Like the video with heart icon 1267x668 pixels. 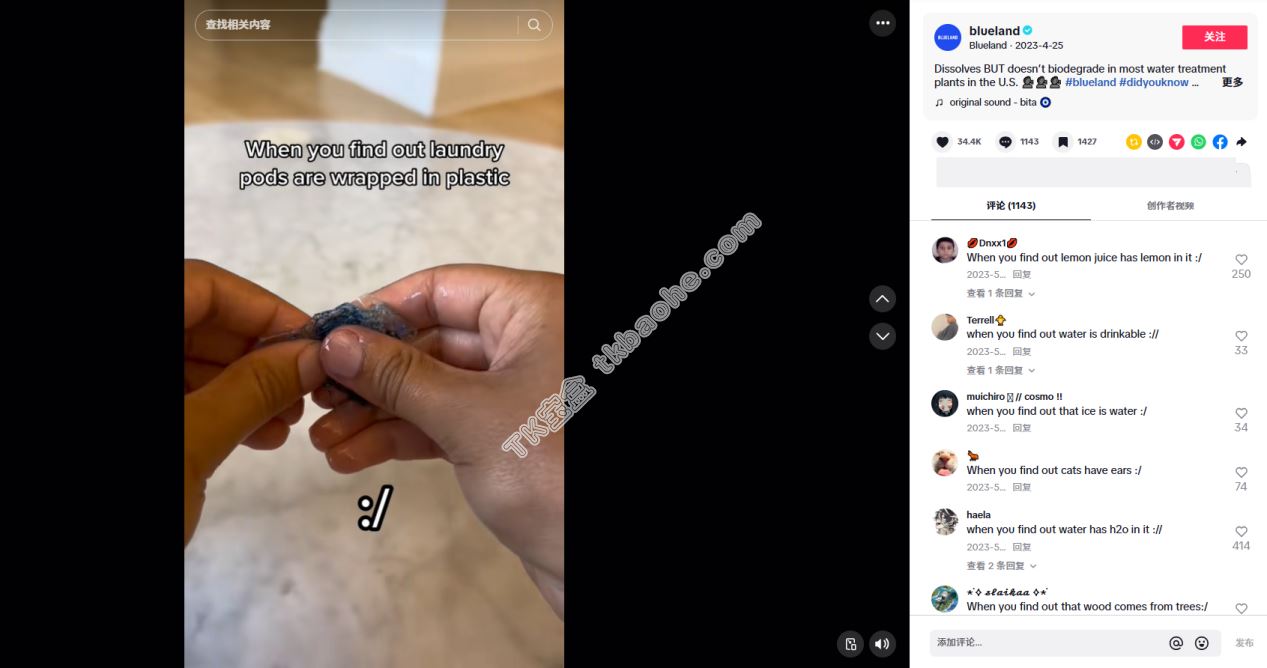(x=942, y=142)
